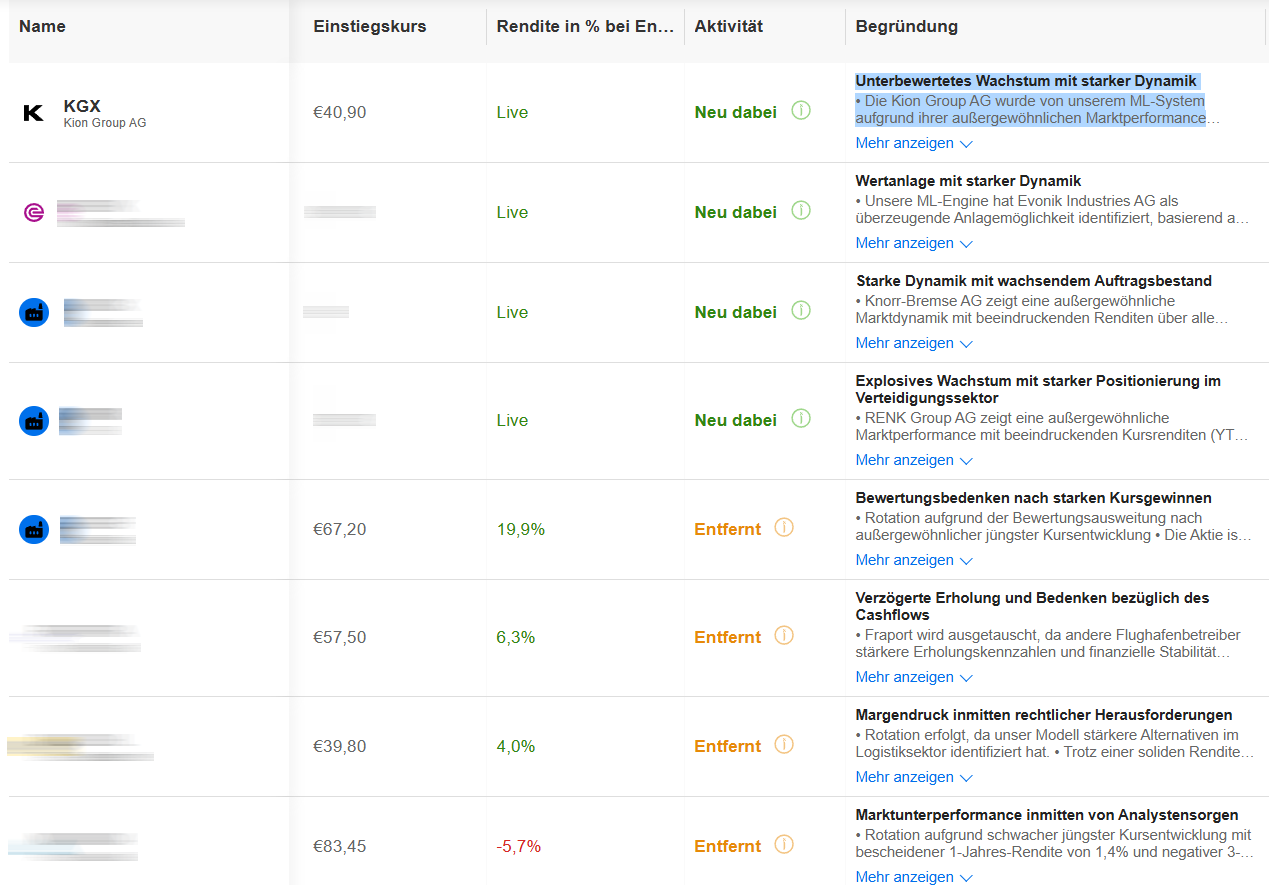This screenshot has height=885, width=1269.
Task: Open info icon beside Entfernt in Fraport row
Action: [x=784, y=636]
